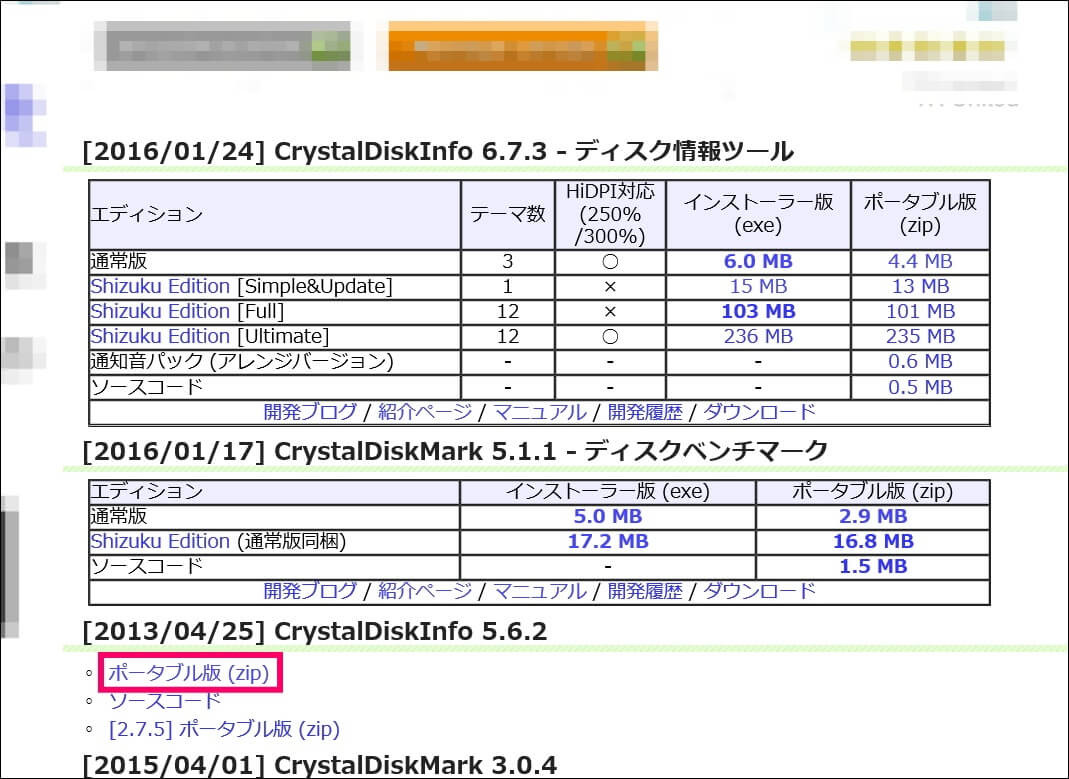This screenshot has width=1069, height=779.
Task: Open 開発ブログ link in CrystalDiskMark 5.1.1 table
Action: coord(310,591)
